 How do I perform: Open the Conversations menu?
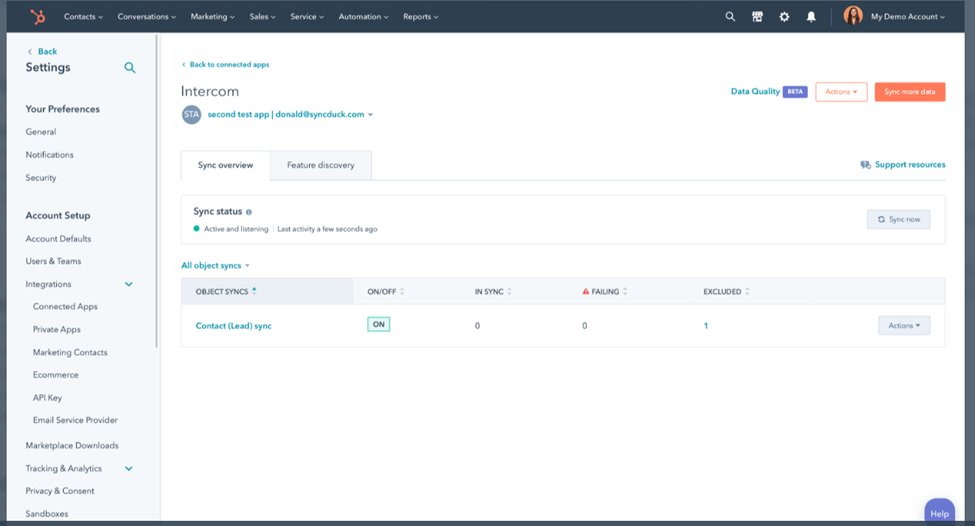(147, 17)
